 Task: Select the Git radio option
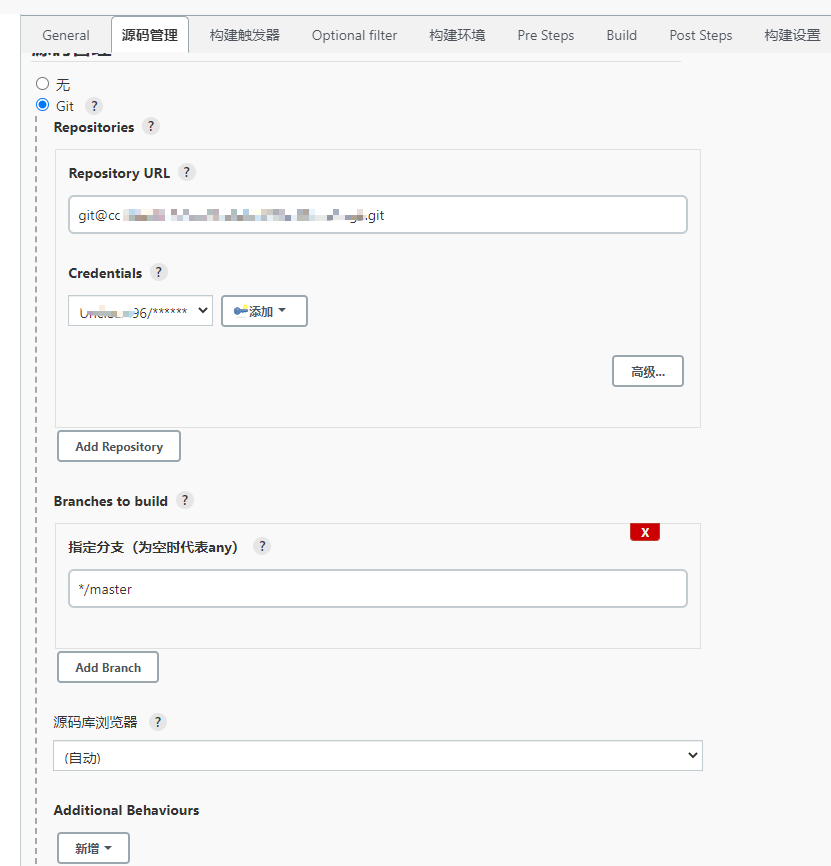[x=43, y=105]
